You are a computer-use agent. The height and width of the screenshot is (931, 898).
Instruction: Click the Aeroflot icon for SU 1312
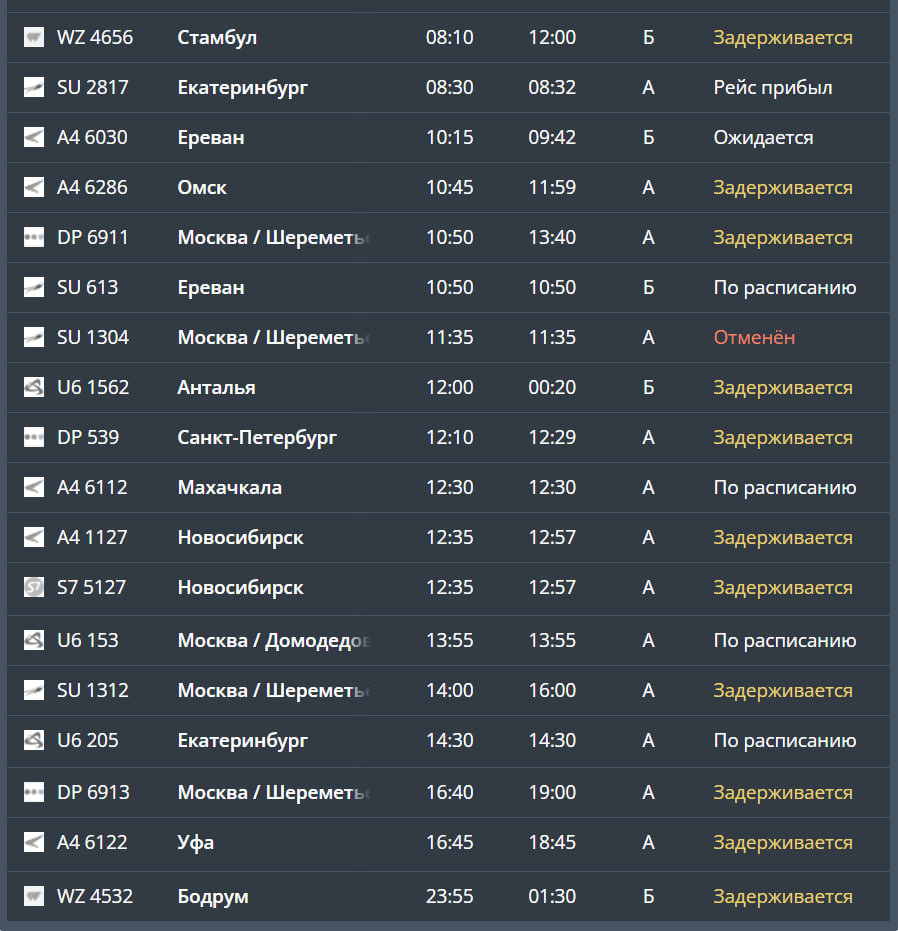tap(34, 690)
